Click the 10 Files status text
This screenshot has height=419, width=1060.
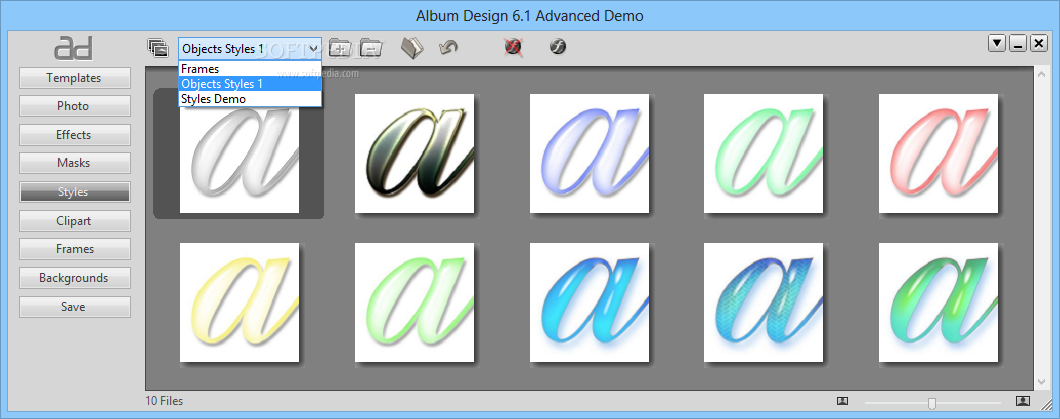[164, 401]
